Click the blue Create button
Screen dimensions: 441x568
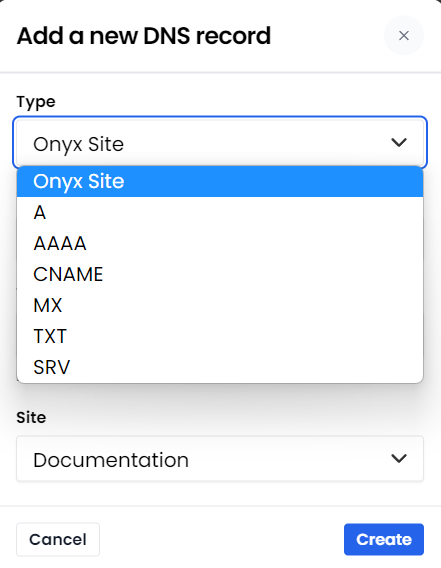(384, 539)
